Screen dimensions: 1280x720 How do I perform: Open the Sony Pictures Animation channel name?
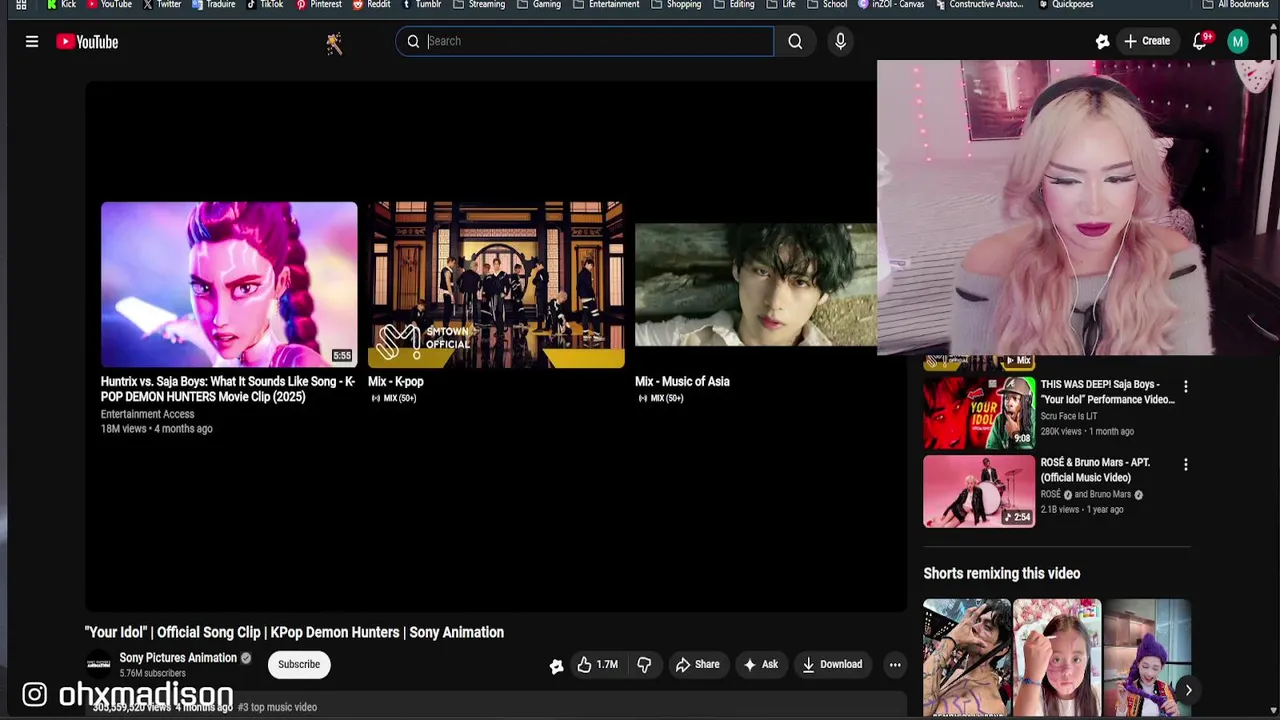(x=178, y=658)
